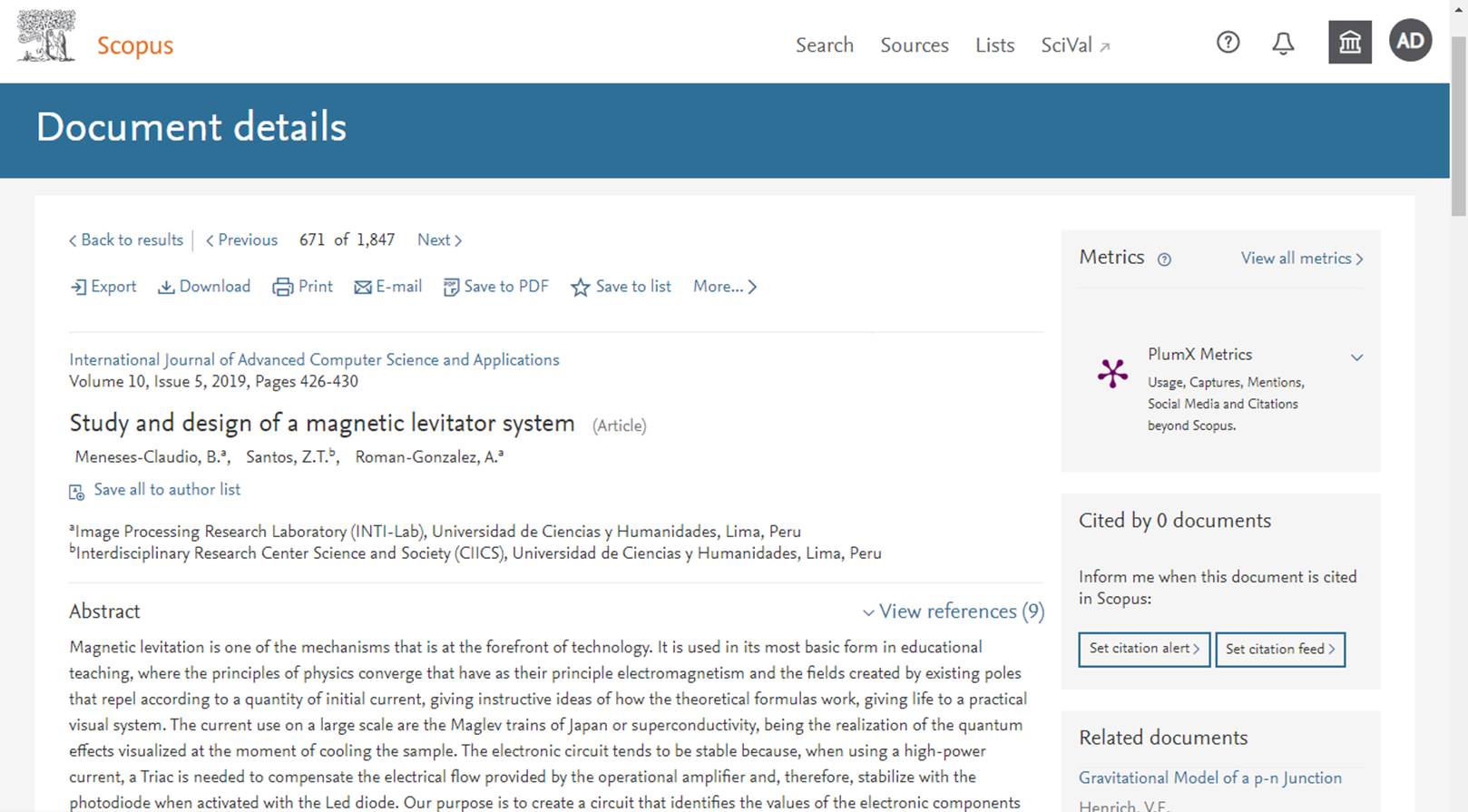Click the 671 of 1,847 counter

(347, 240)
